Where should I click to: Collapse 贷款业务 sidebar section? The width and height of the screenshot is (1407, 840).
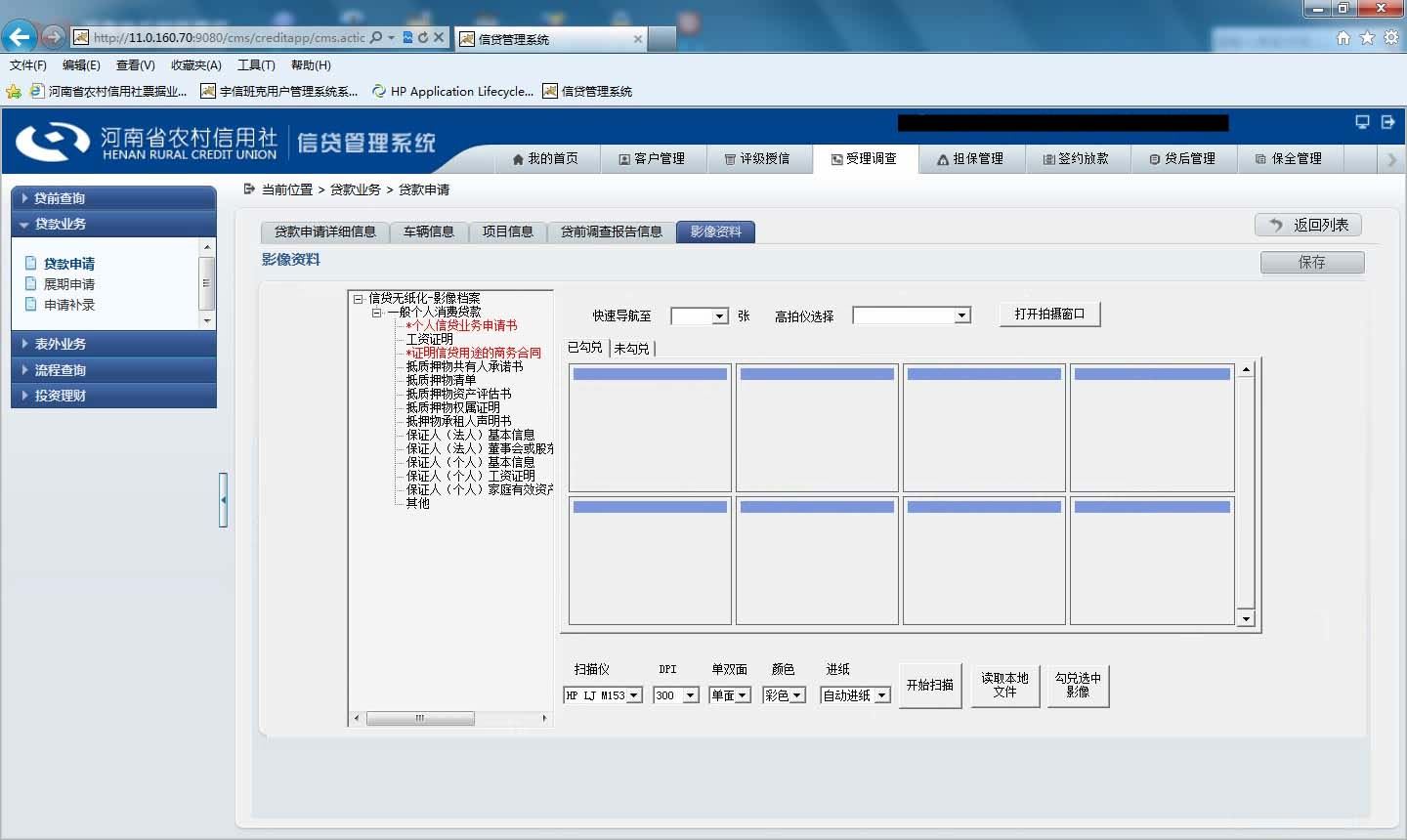(x=113, y=224)
